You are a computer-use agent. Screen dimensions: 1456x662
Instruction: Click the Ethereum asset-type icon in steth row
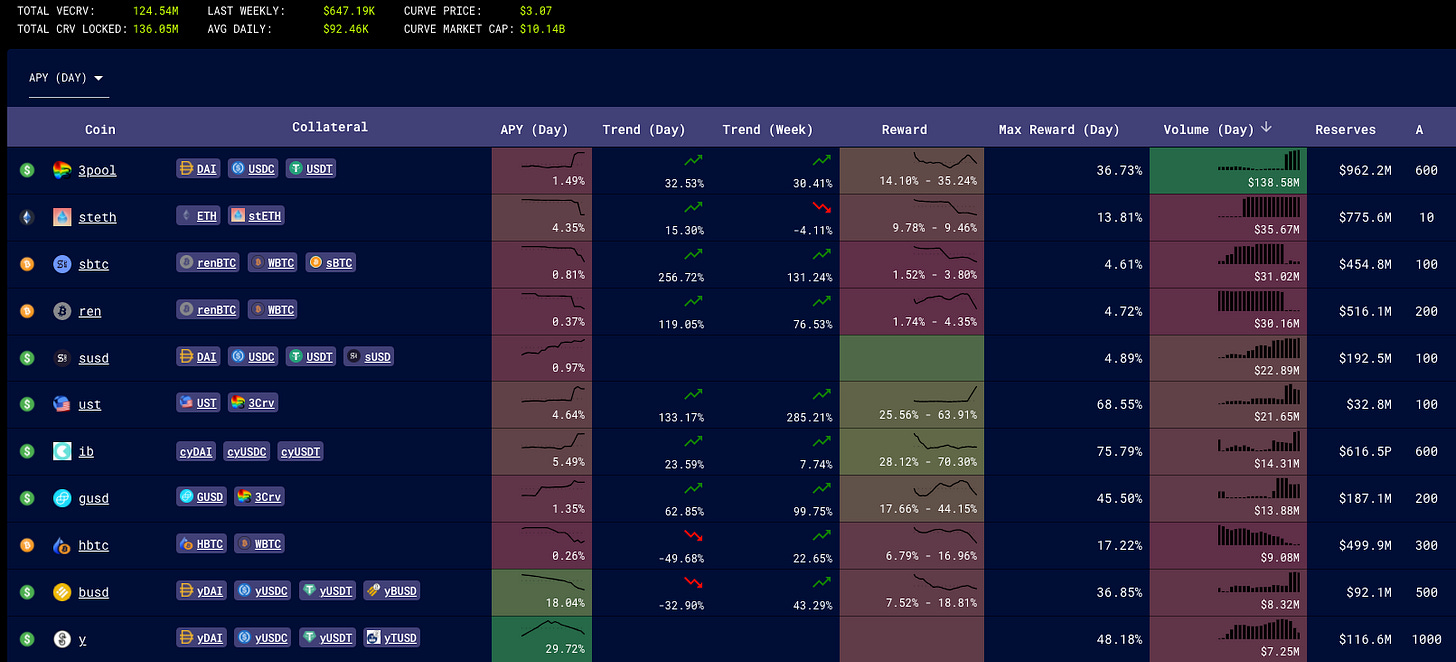pyautogui.click(x=27, y=217)
